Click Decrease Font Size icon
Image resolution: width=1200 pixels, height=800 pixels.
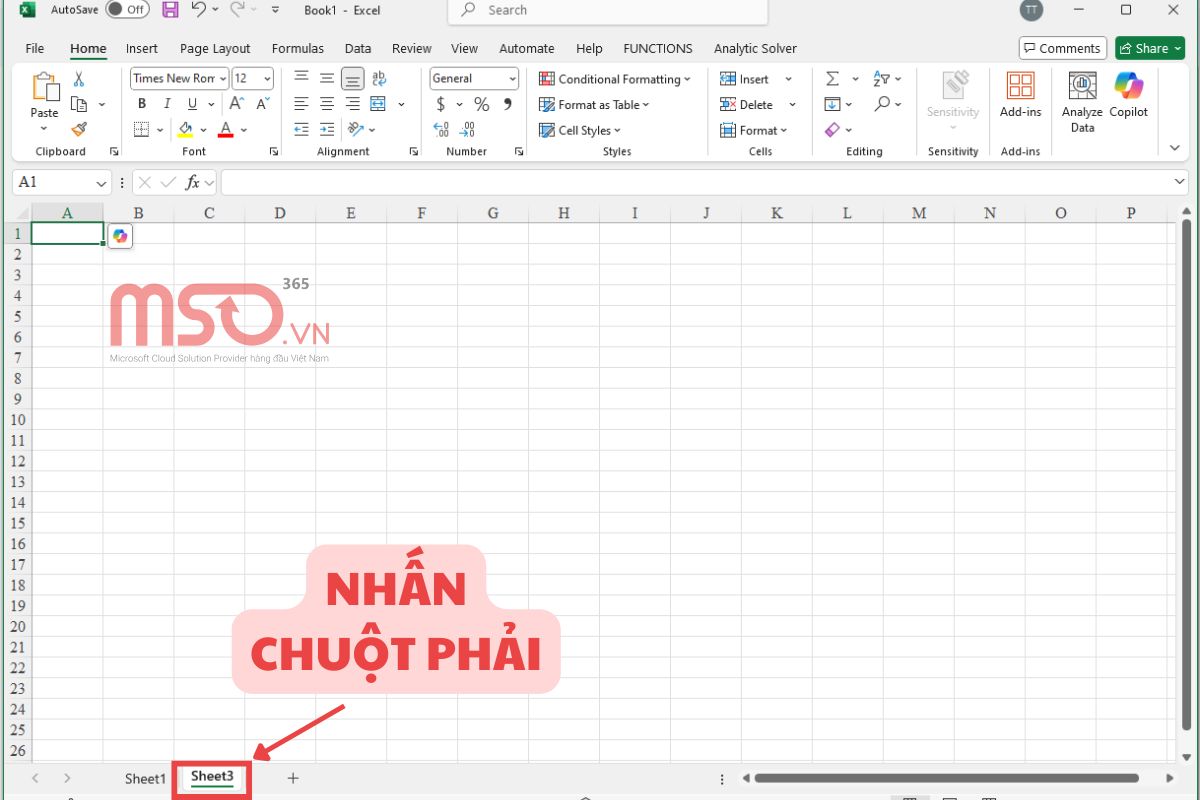[263, 104]
